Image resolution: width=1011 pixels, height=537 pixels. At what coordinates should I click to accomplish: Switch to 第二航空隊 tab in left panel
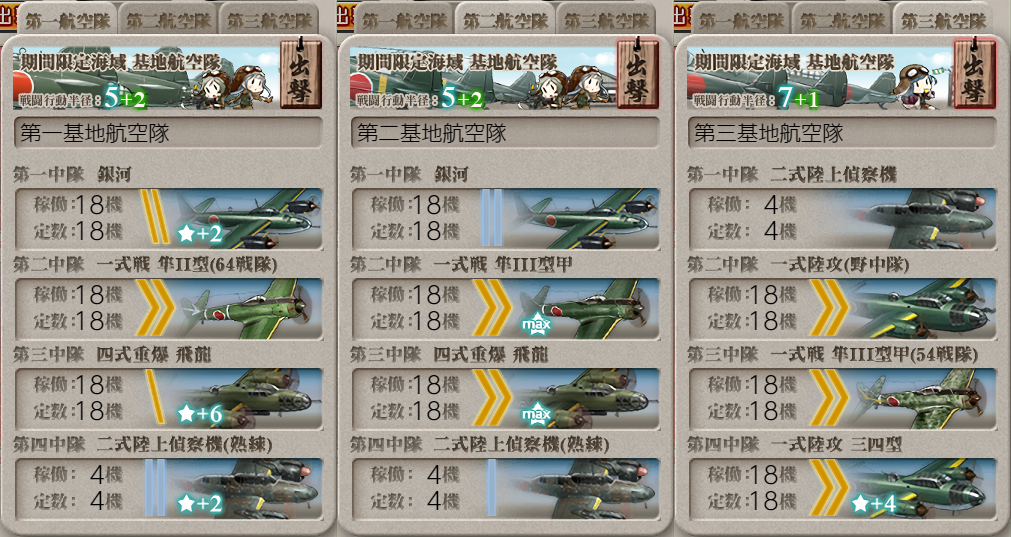pos(168,21)
